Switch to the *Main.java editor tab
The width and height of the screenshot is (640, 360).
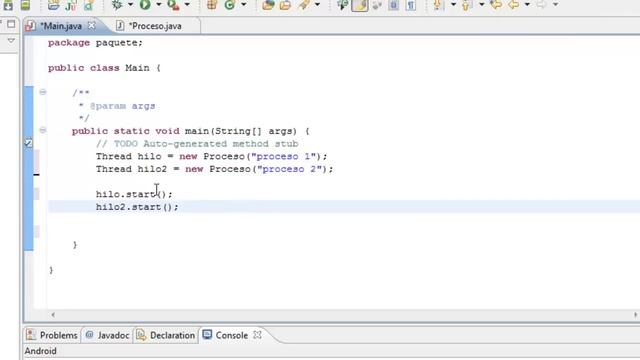click(61, 26)
